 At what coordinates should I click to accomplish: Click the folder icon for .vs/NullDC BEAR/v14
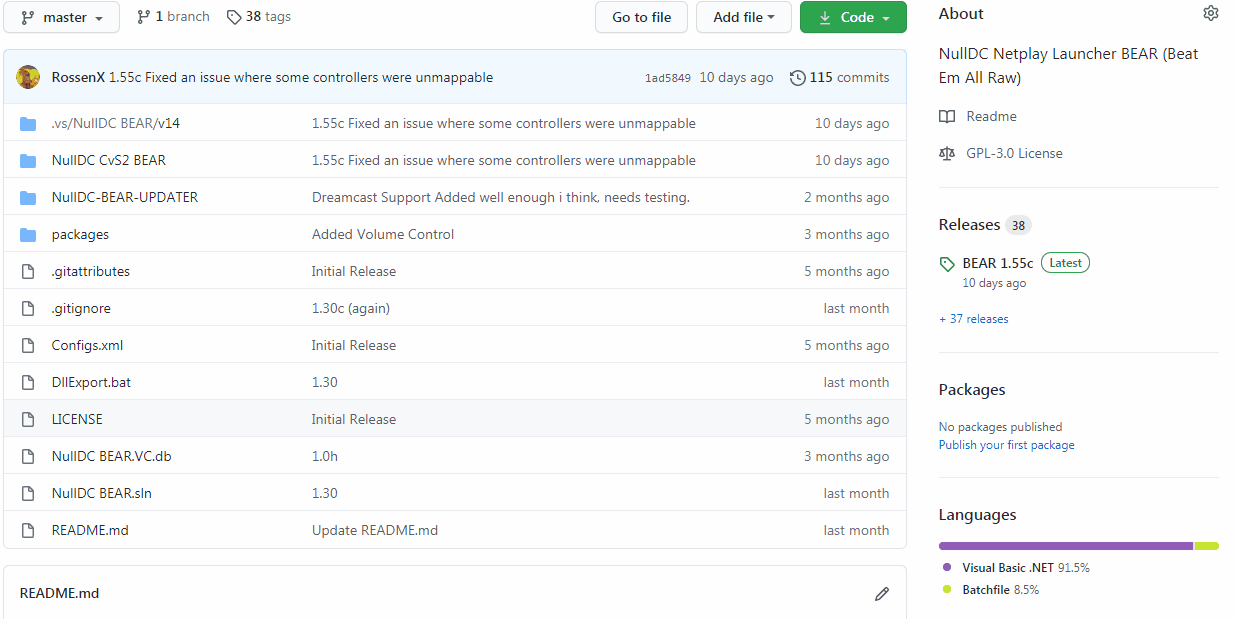(x=28, y=124)
